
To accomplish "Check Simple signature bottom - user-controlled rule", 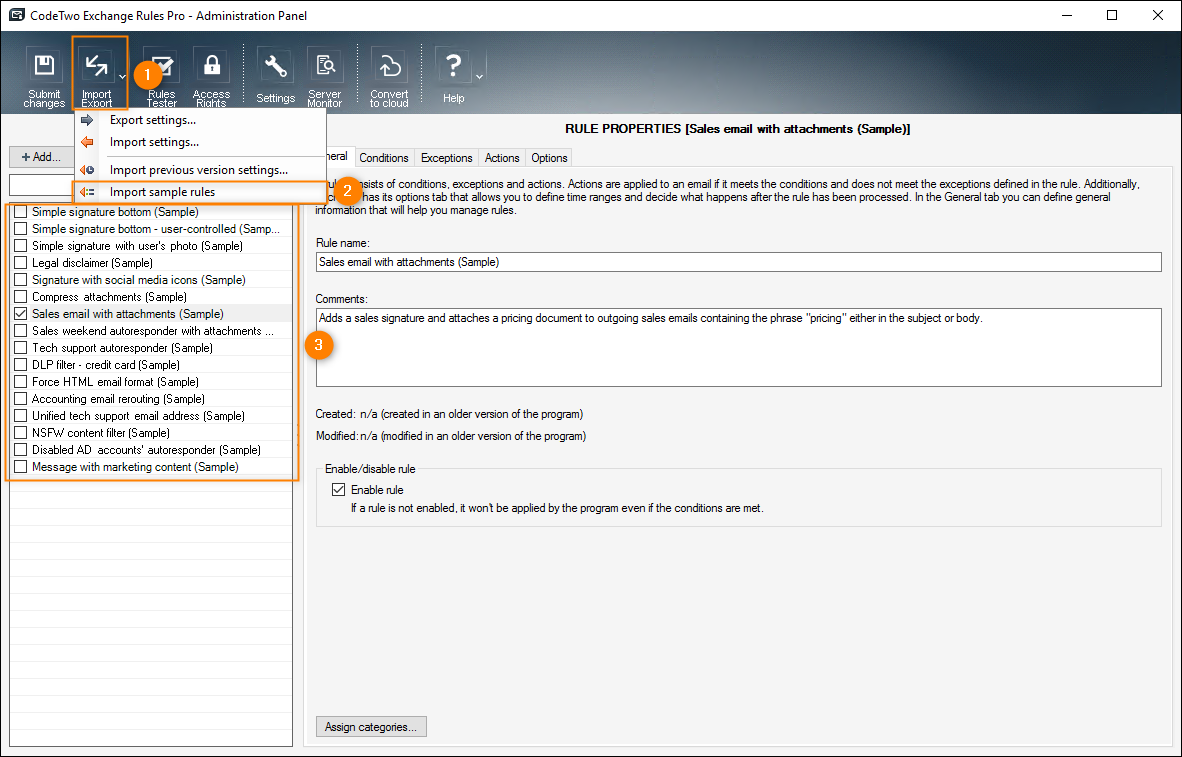I will (x=20, y=228).
